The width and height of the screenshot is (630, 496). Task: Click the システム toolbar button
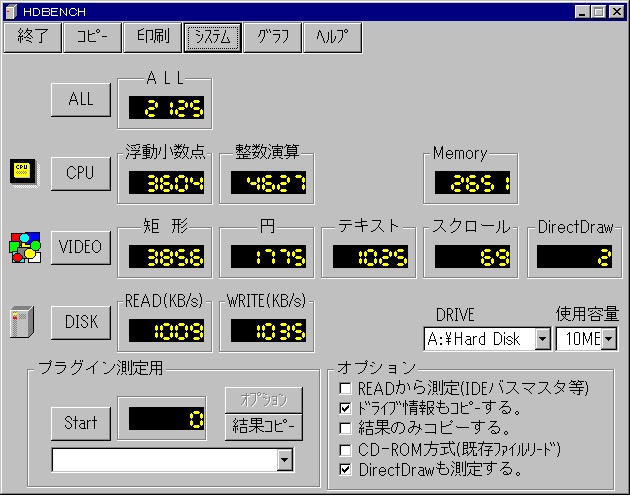212,37
